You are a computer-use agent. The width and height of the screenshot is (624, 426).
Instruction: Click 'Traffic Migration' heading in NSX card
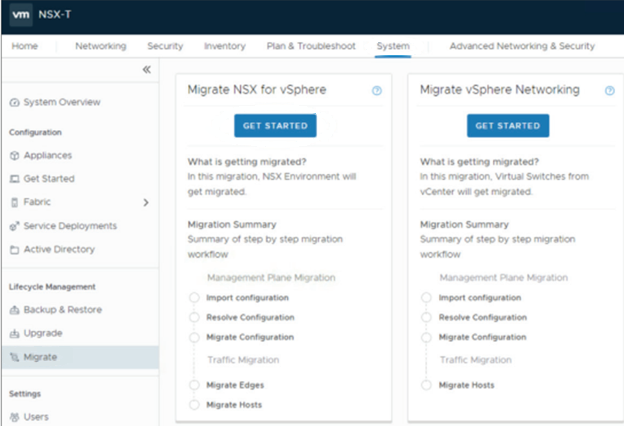[x=243, y=360]
